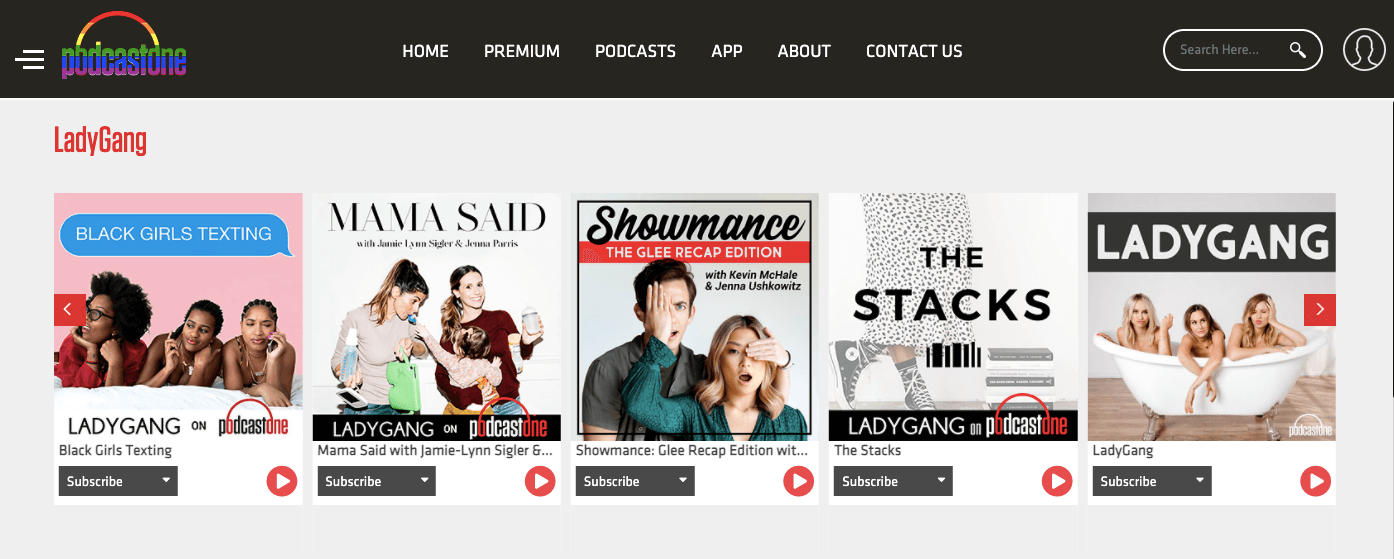Open Subscribe dropdown for The Stacks
Image resolution: width=1394 pixels, height=559 pixels.
point(893,481)
